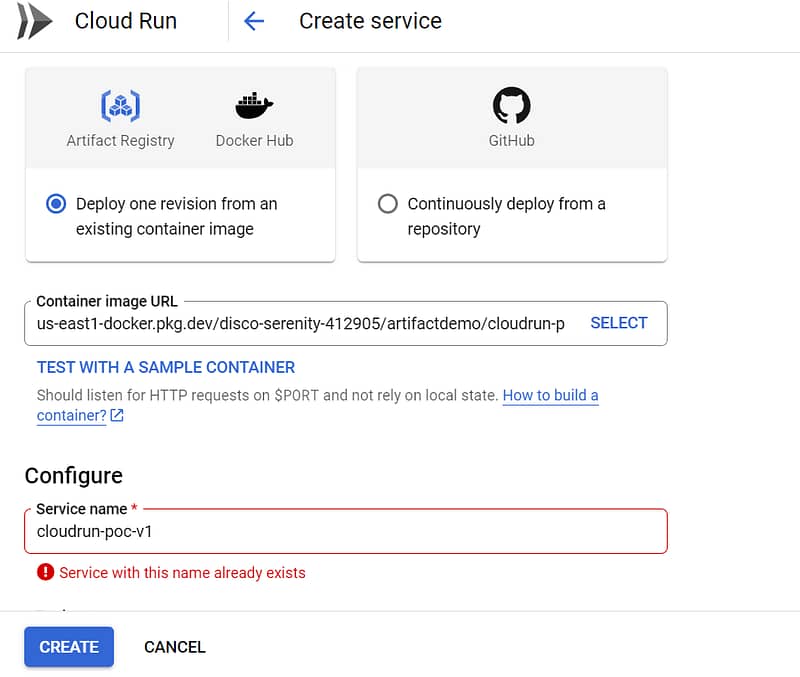The width and height of the screenshot is (800, 677).
Task: Click the Cloud Run logo
Action: tap(36, 20)
